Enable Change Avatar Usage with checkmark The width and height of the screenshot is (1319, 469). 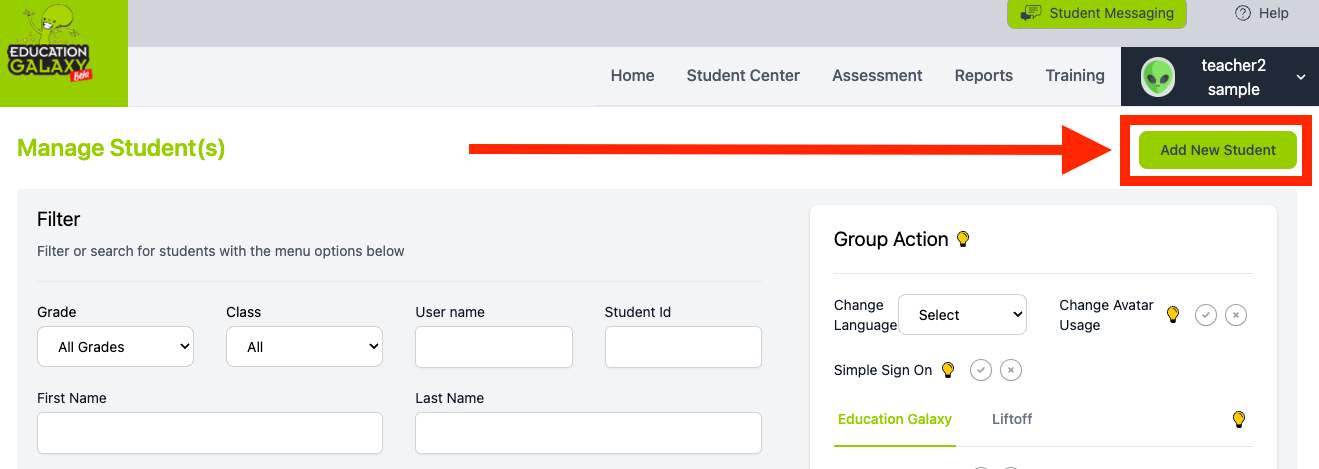(1206, 315)
